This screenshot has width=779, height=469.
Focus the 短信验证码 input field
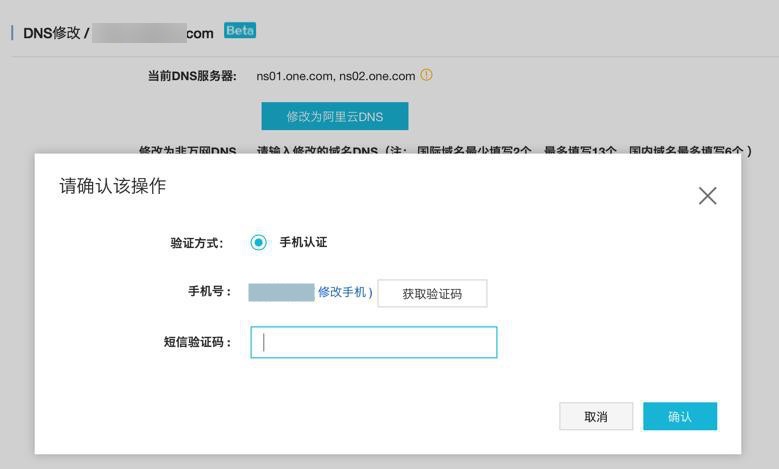click(x=373, y=342)
